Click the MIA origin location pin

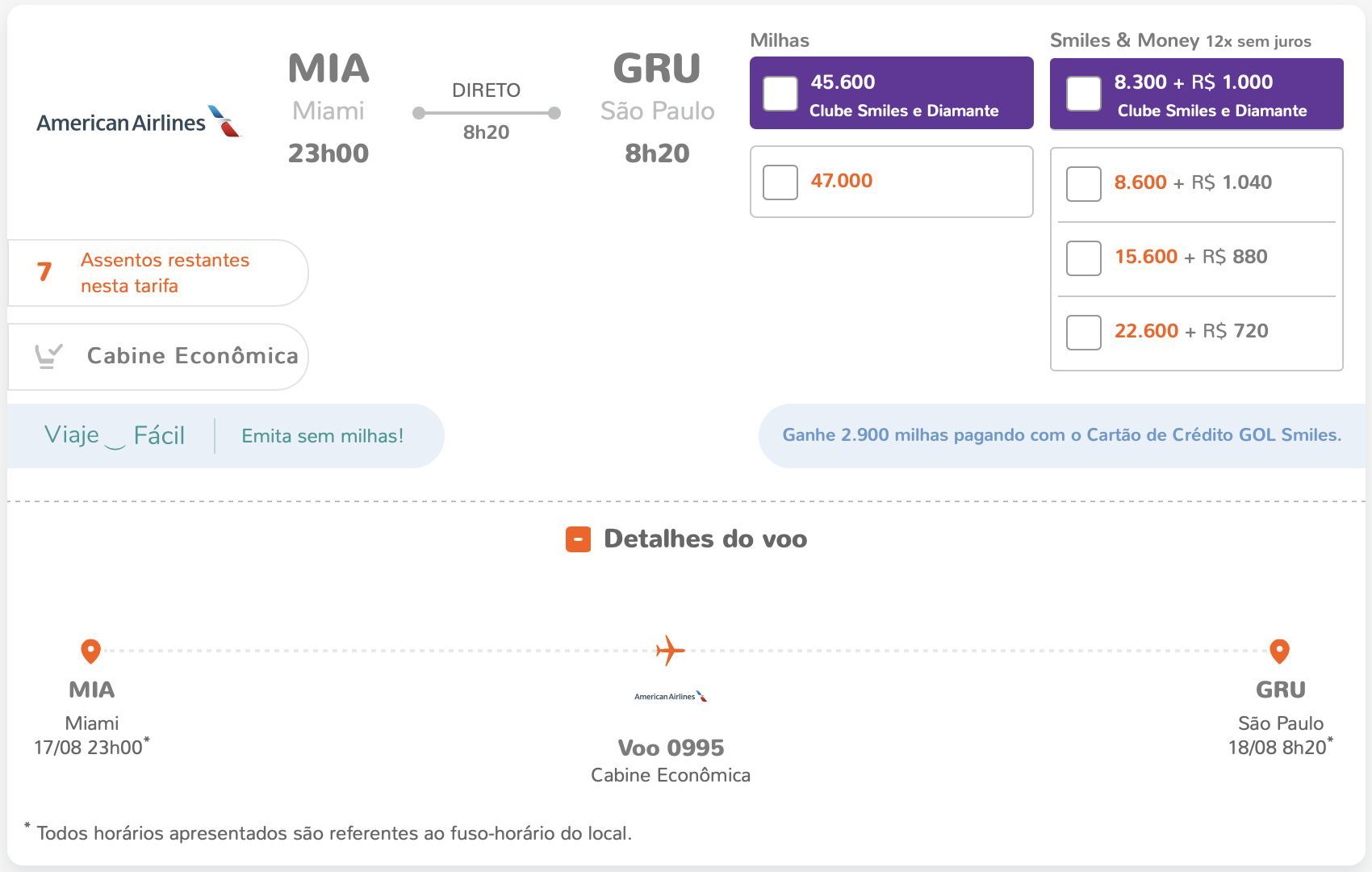[x=90, y=651]
